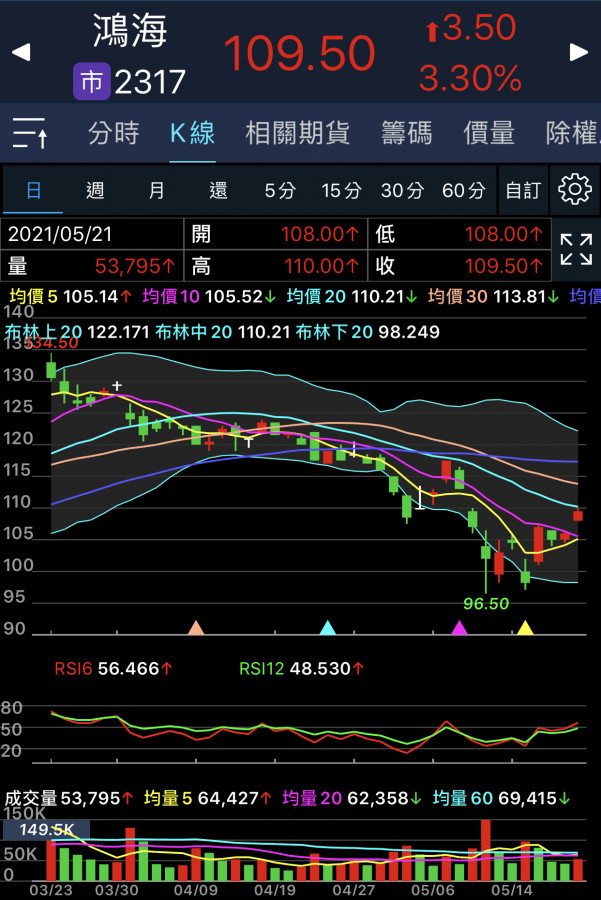Viewport: 601px width, 900px height.
Task: Choose 60分 chart interval
Action: pos(463,190)
